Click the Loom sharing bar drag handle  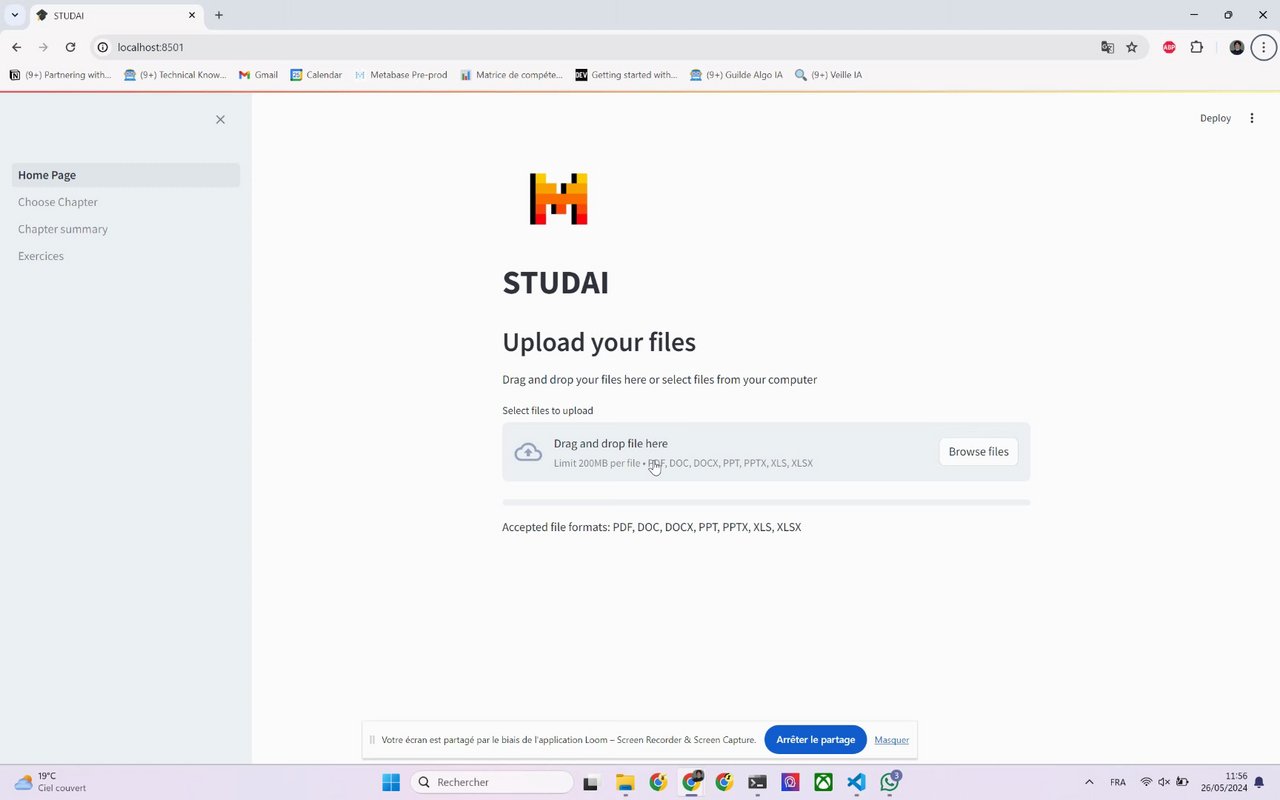[372, 740]
